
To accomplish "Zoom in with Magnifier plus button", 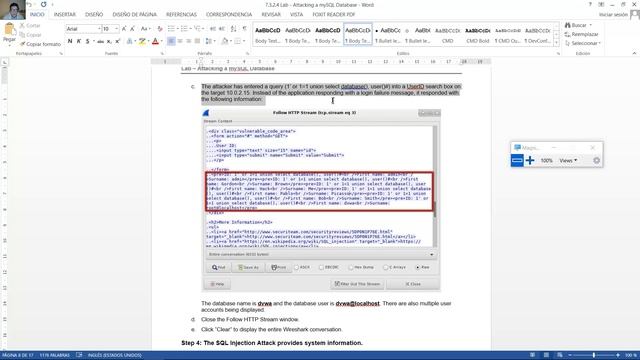I will point(530,160).
